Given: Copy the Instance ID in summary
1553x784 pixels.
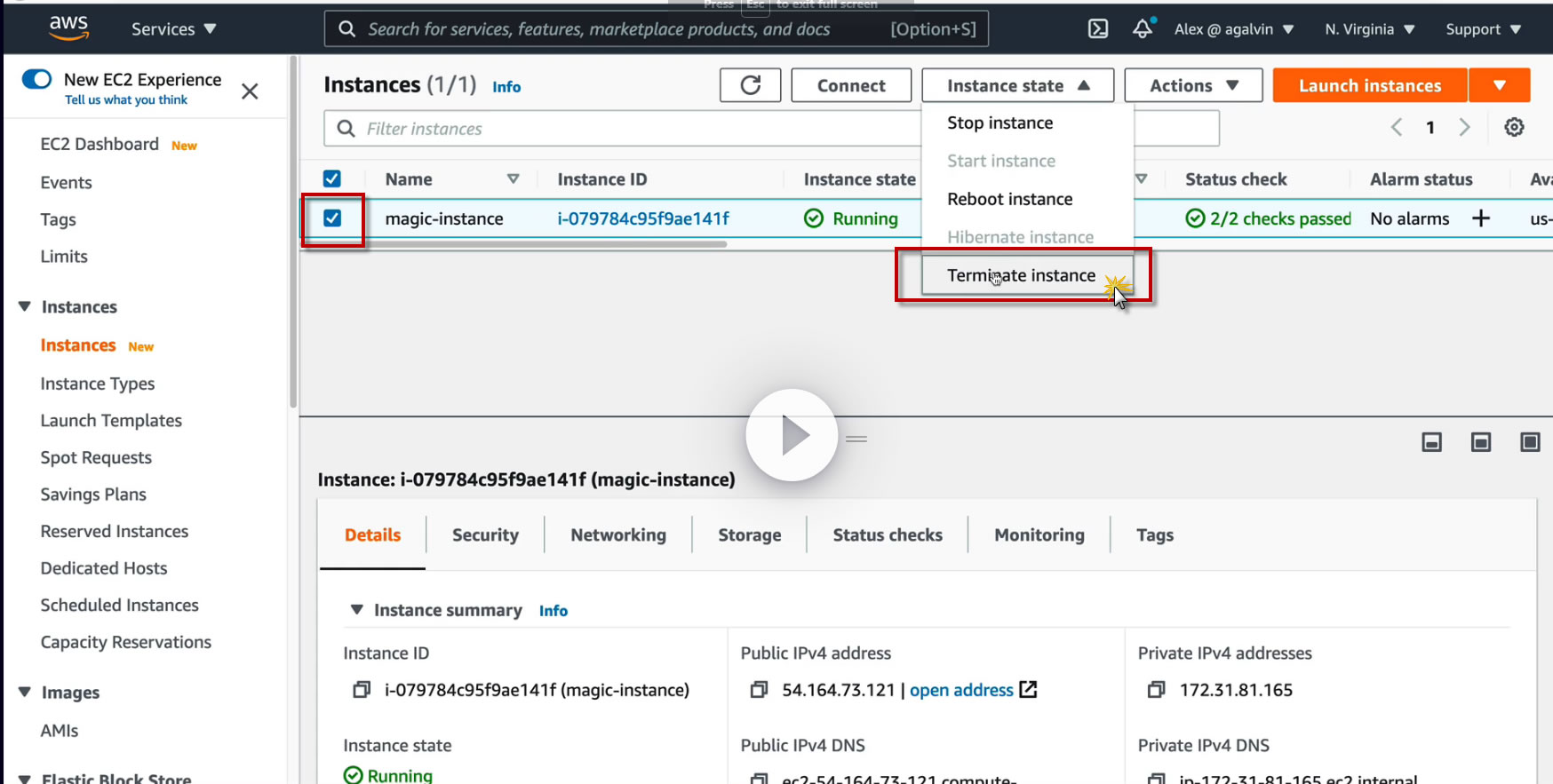Looking at the screenshot, I should (362, 690).
